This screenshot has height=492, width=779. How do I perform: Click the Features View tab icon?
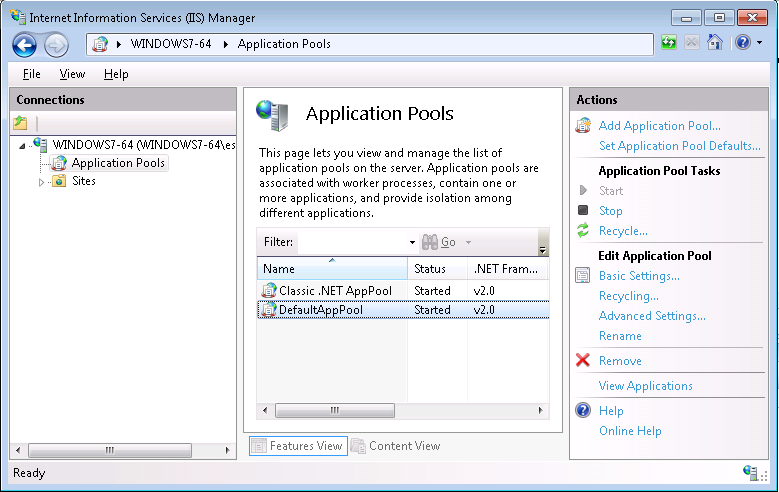click(x=259, y=446)
